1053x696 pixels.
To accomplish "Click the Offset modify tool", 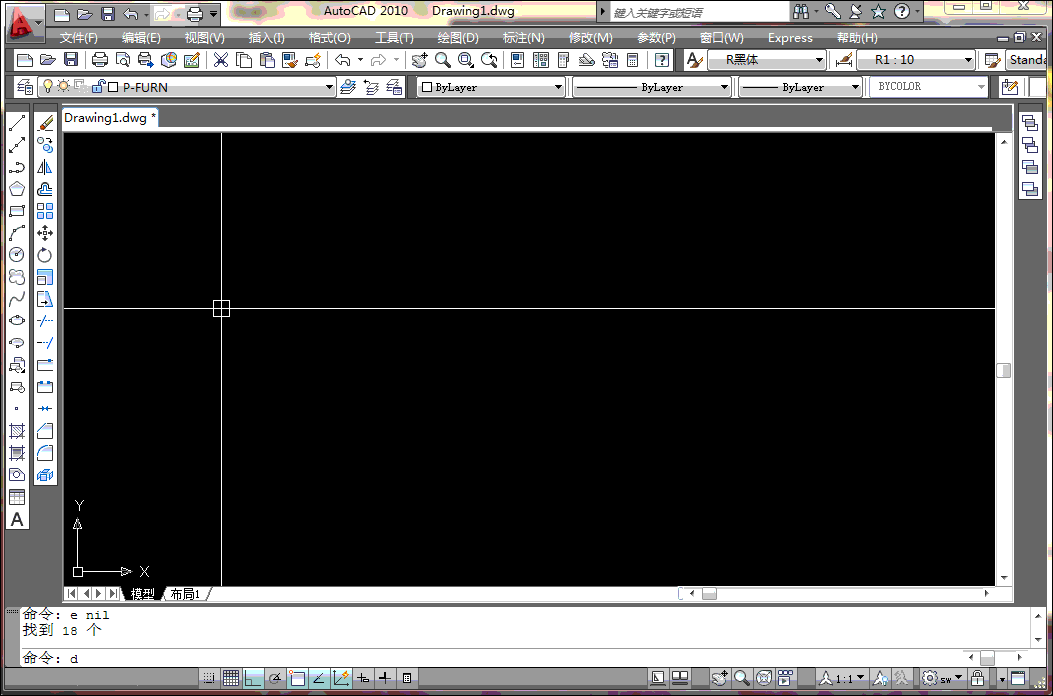I will click(x=45, y=189).
